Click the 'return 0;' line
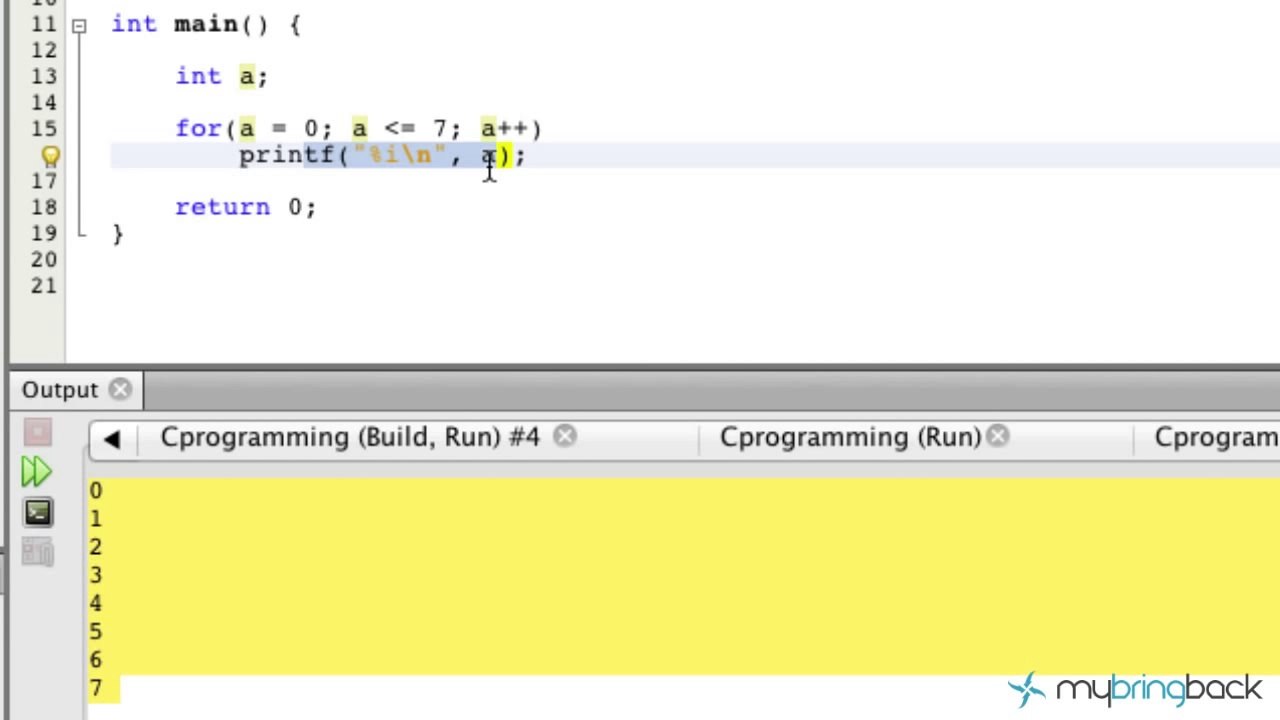The width and height of the screenshot is (1280, 720). [246, 207]
